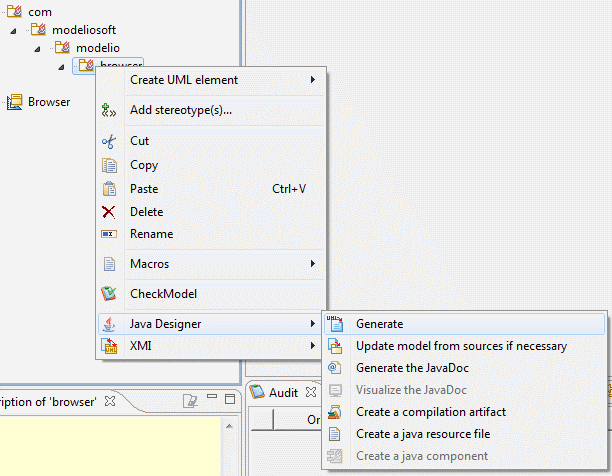Screen dimensions: 612x476
Task: Choose Create UML element from context menu
Action: point(211,80)
